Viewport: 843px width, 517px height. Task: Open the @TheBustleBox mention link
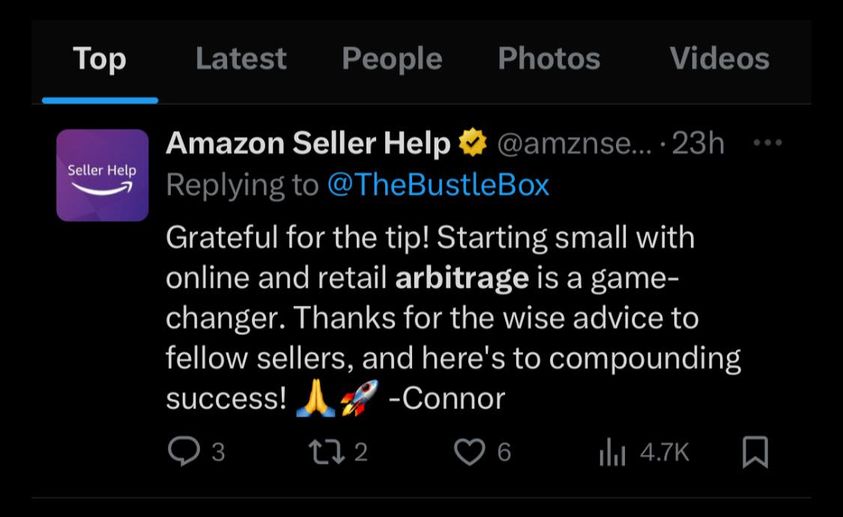pos(438,185)
